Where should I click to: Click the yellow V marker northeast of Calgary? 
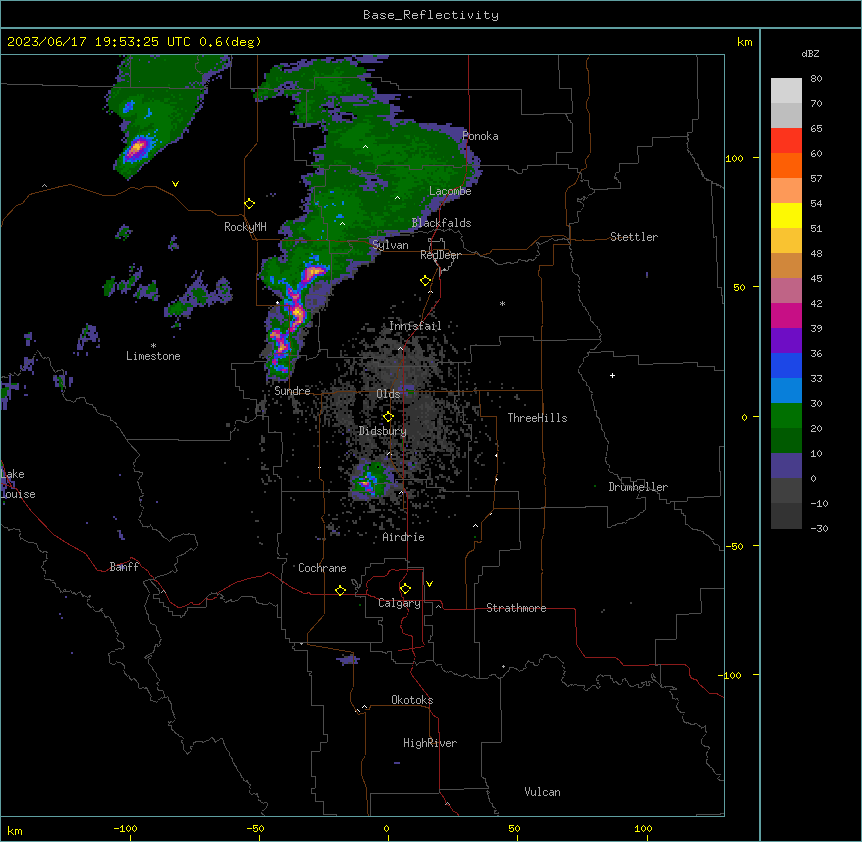(429, 584)
